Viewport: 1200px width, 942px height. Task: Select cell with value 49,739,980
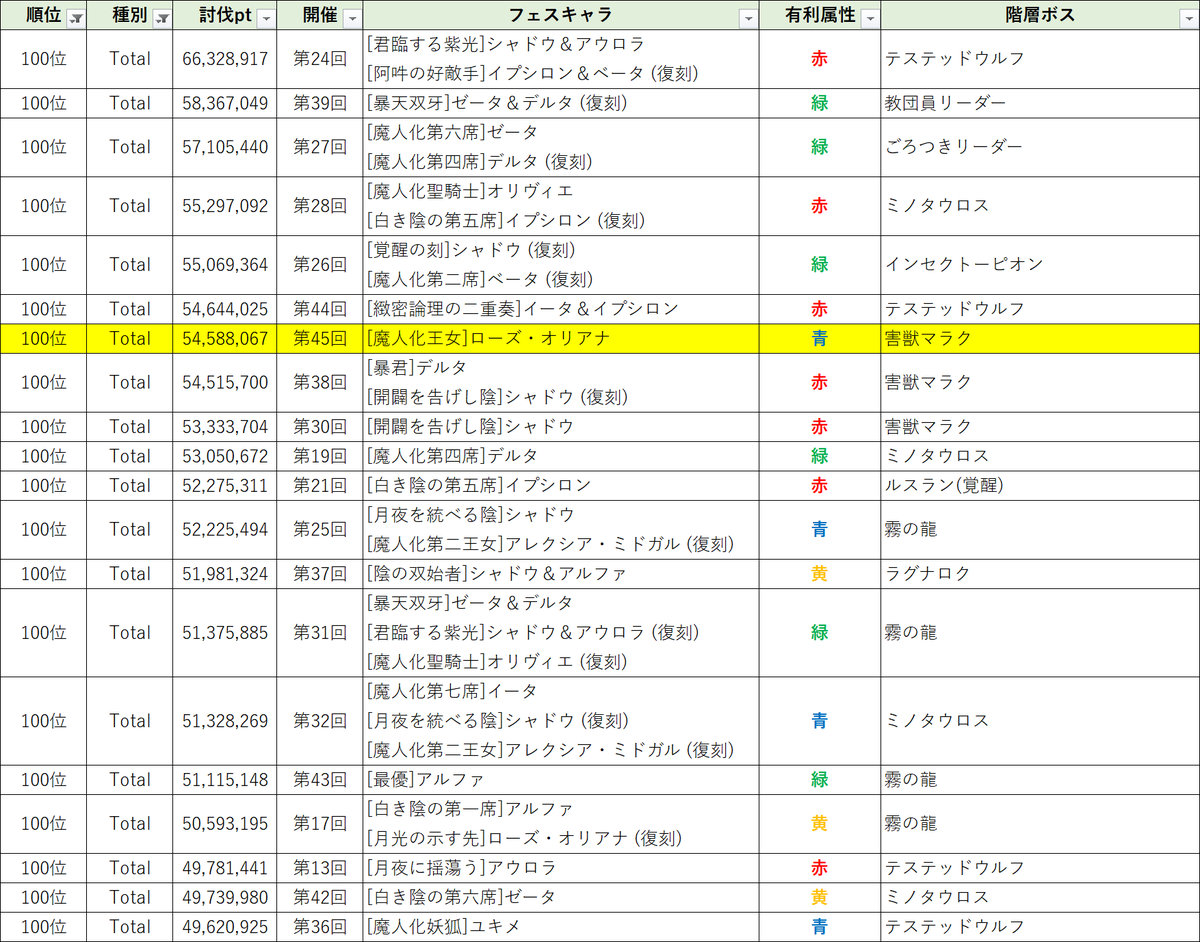pos(225,897)
